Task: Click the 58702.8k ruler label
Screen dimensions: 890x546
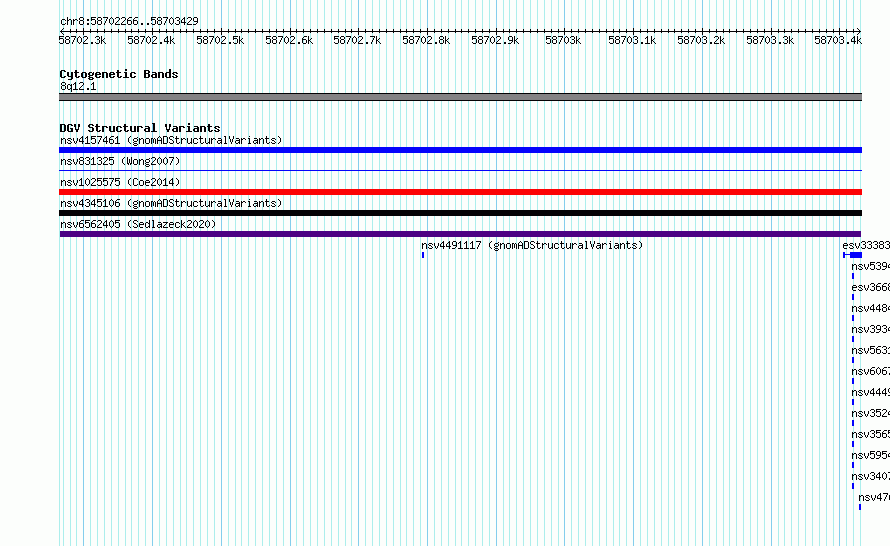Action: (426, 40)
